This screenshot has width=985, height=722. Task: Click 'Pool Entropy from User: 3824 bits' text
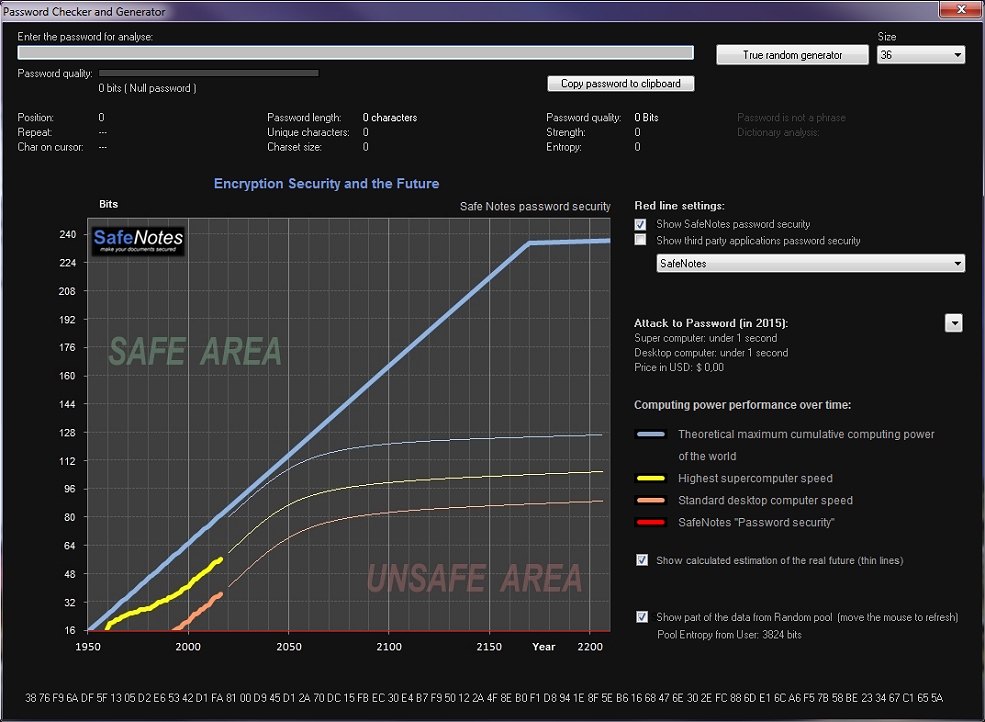tap(729, 635)
